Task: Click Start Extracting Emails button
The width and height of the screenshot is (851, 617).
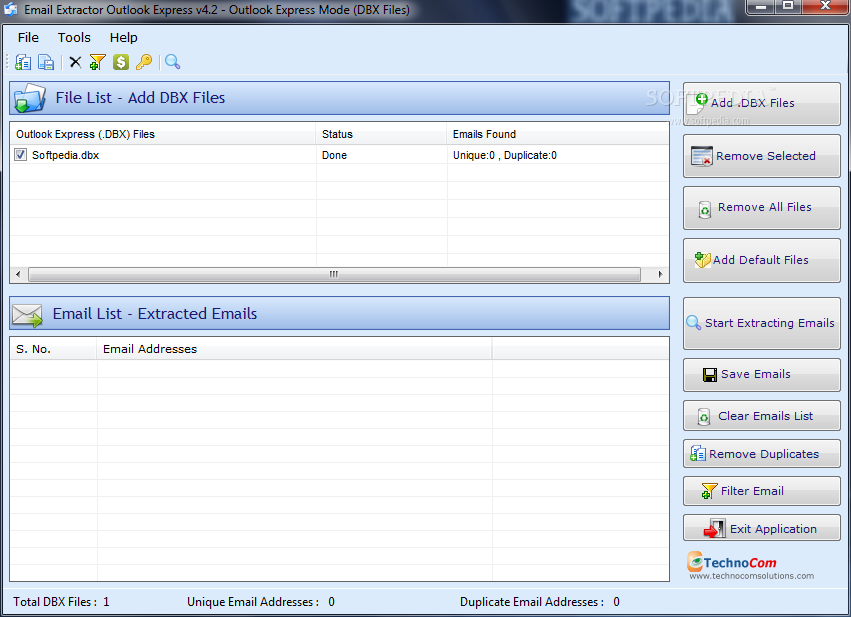Action: coord(761,323)
